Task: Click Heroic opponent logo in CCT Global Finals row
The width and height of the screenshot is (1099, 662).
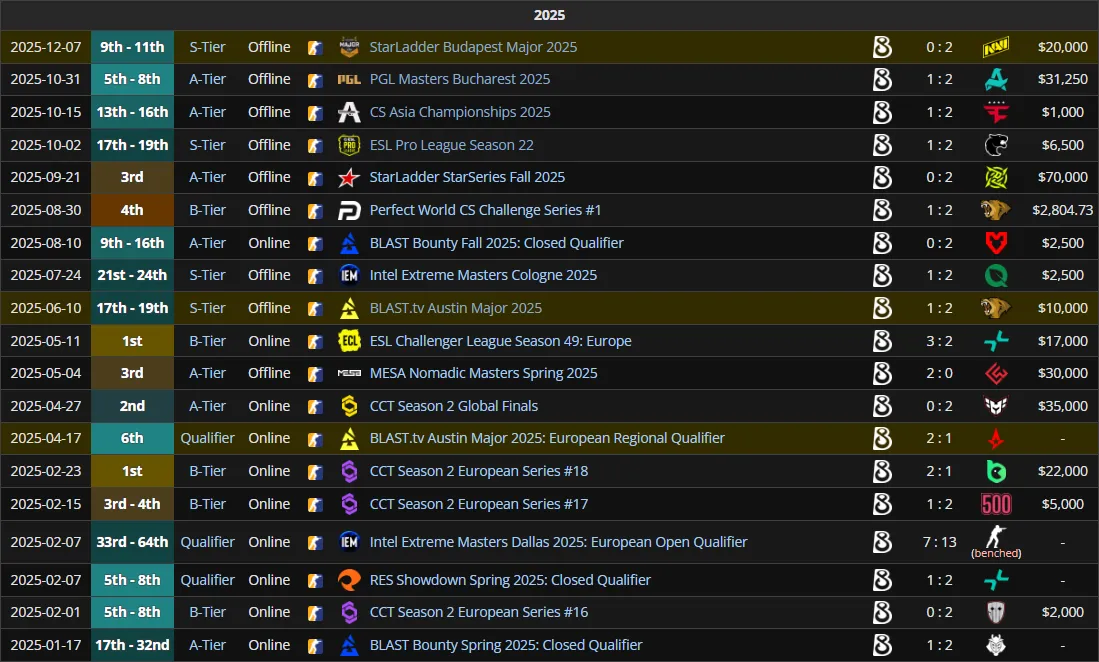Action: point(995,406)
